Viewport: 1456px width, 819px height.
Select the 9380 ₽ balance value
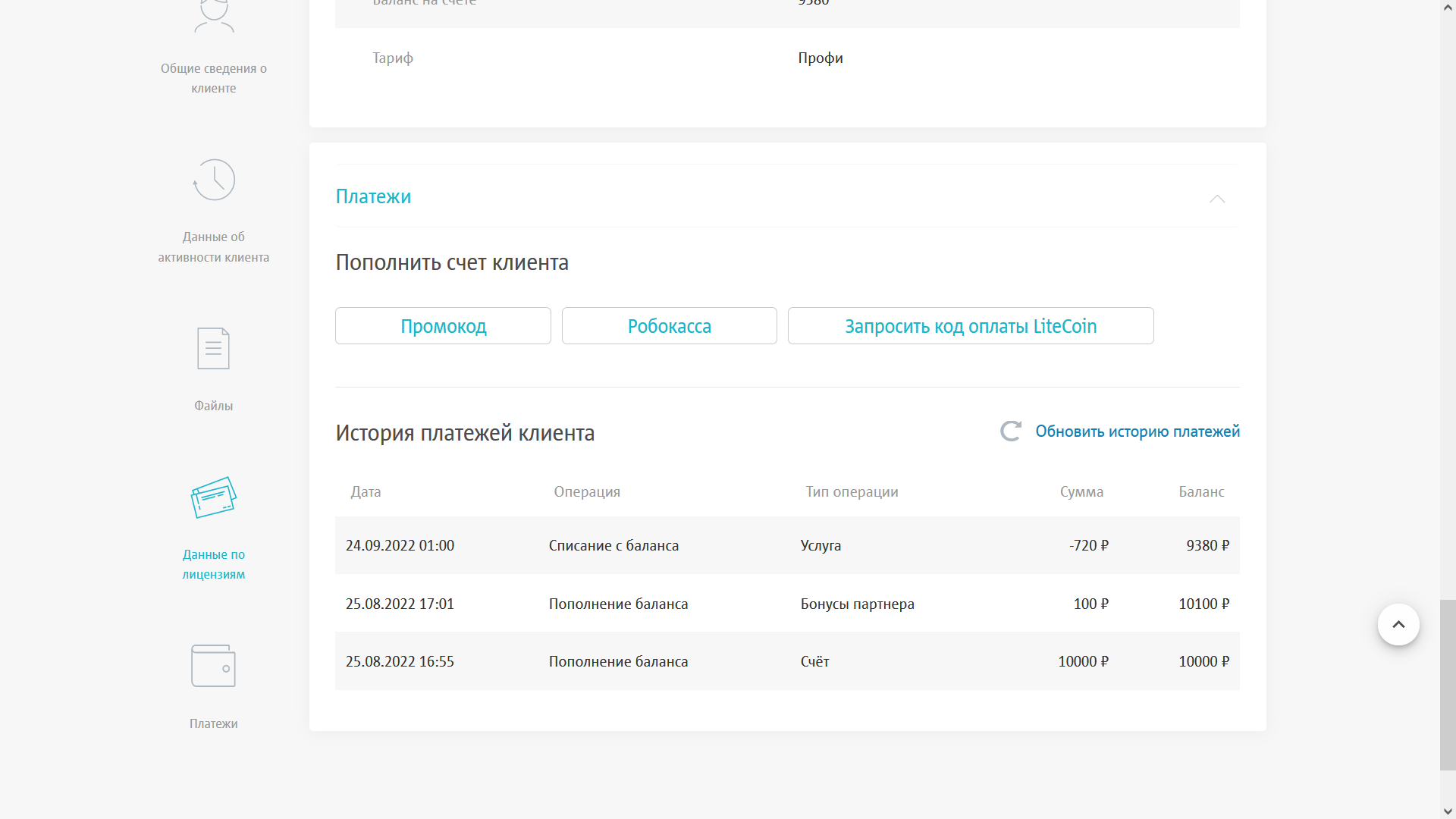(1208, 546)
